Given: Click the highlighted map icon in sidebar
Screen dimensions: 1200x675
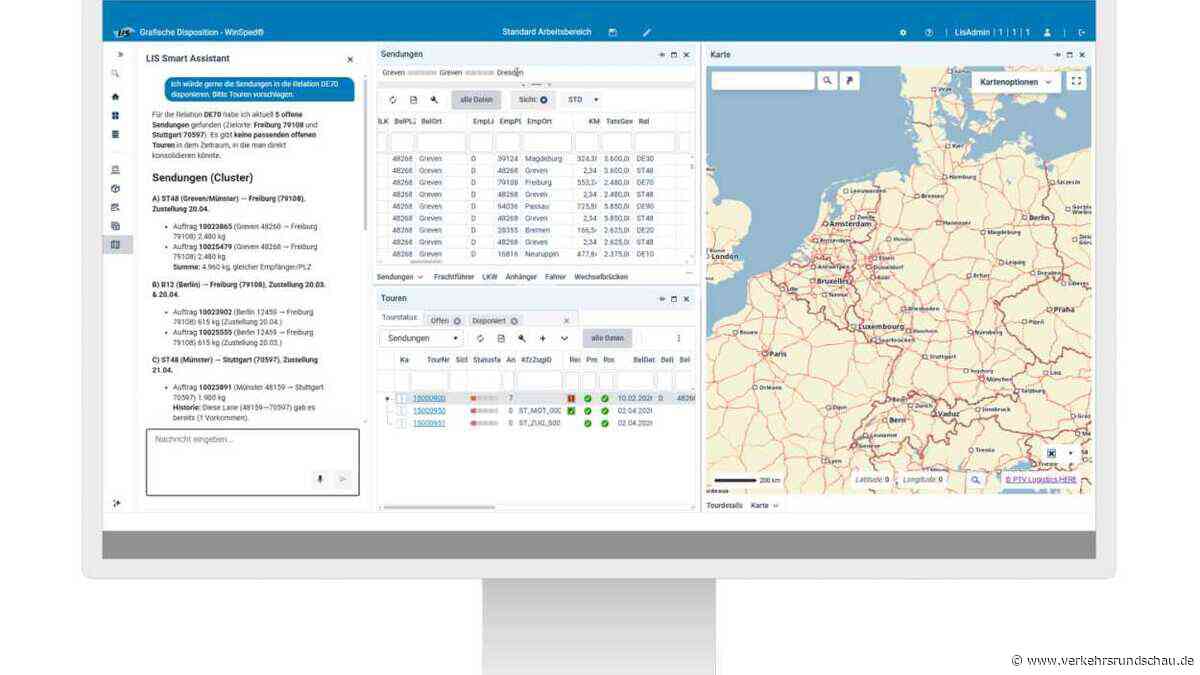Looking at the screenshot, I should [x=115, y=244].
